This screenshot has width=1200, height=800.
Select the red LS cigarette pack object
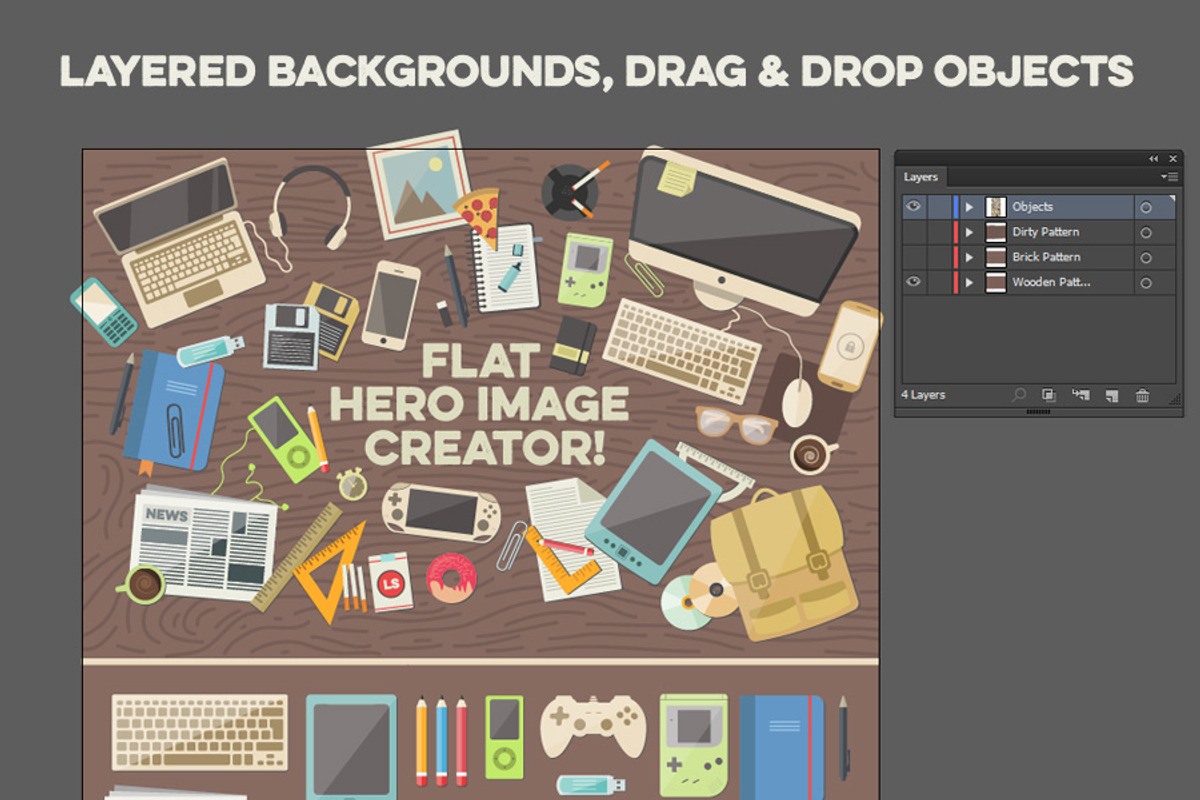click(x=390, y=583)
